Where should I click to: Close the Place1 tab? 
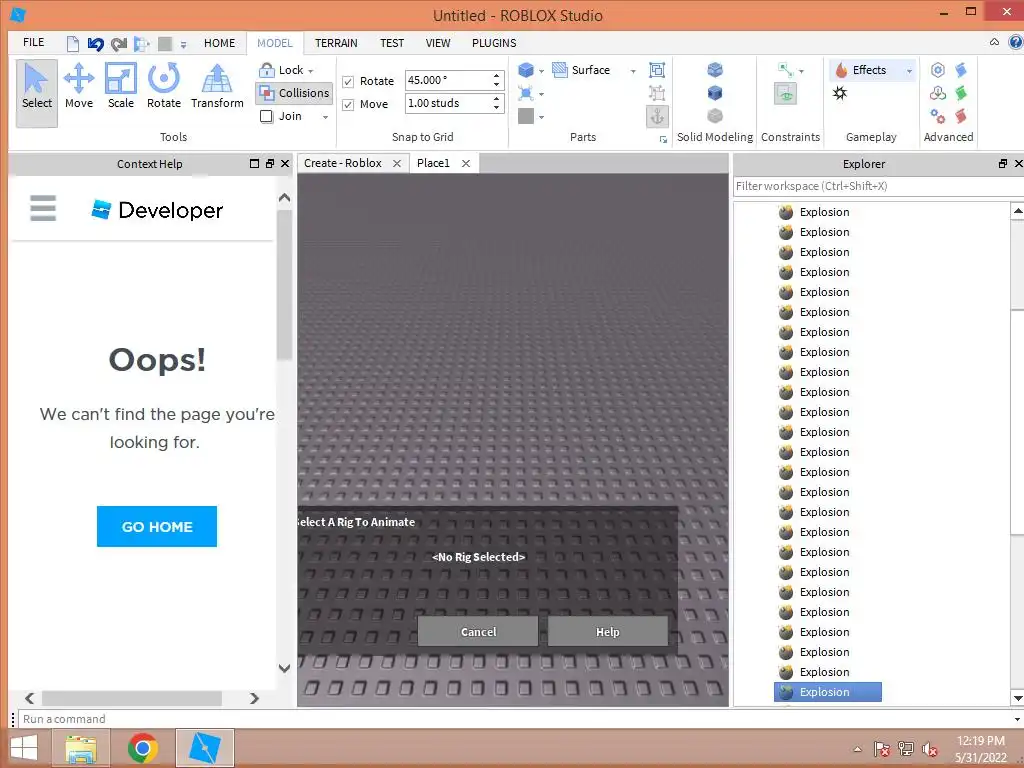pyautogui.click(x=466, y=163)
